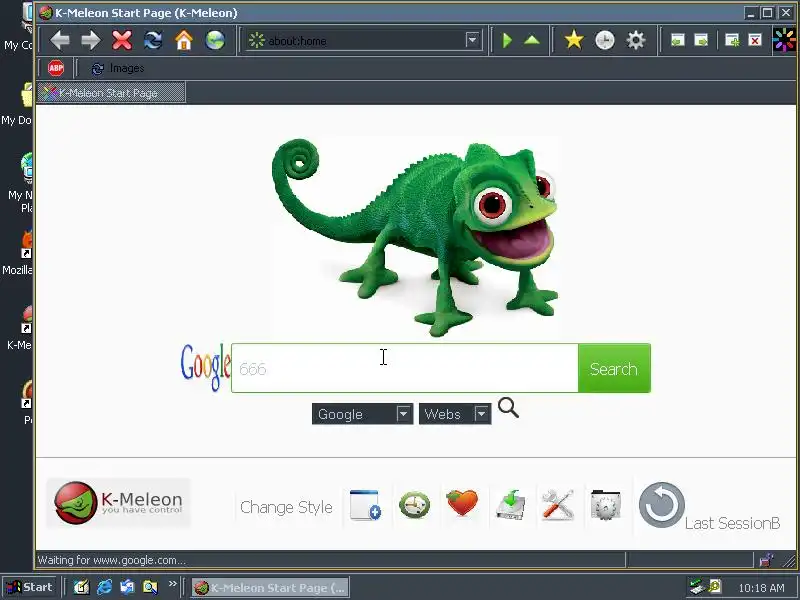Image resolution: width=800 pixels, height=600 pixels.
Task: Stop page loading with the red X
Action: tap(122, 40)
